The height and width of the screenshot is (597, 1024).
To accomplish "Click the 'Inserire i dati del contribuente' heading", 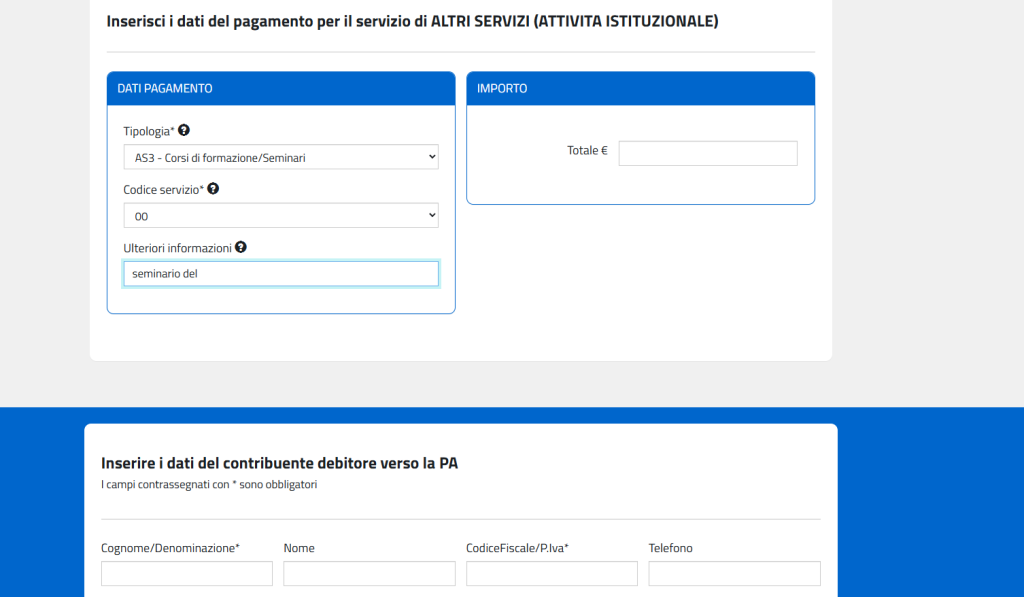I will pos(279,463).
